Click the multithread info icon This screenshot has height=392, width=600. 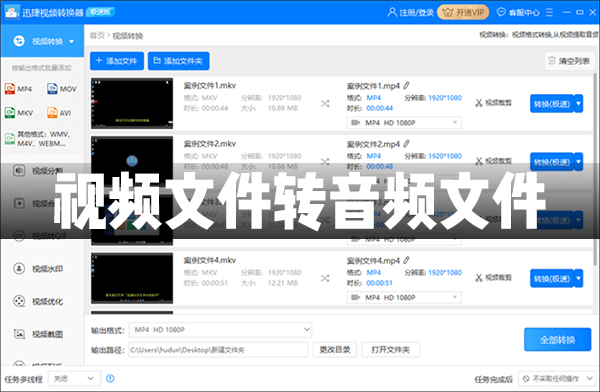point(110,379)
